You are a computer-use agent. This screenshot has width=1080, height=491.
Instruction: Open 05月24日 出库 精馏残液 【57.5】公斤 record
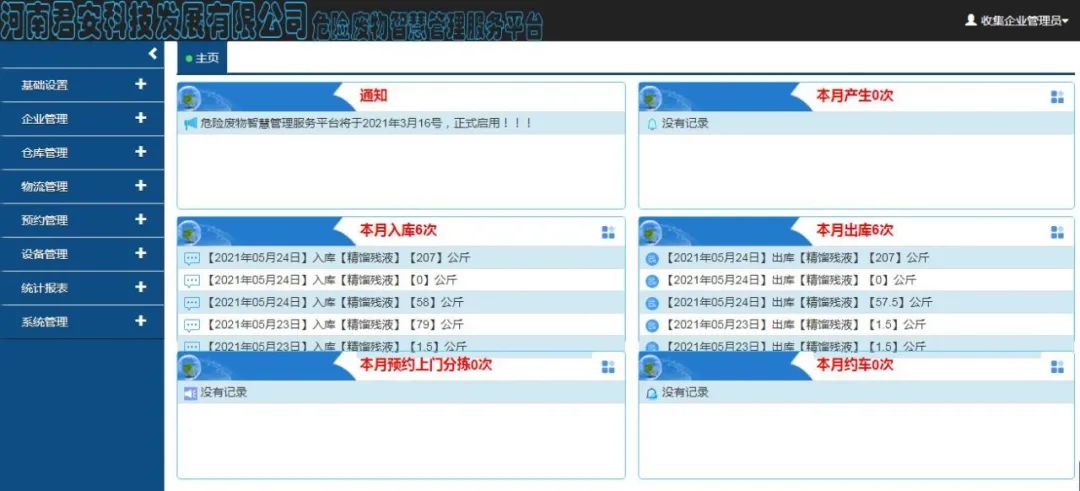(x=798, y=302)
